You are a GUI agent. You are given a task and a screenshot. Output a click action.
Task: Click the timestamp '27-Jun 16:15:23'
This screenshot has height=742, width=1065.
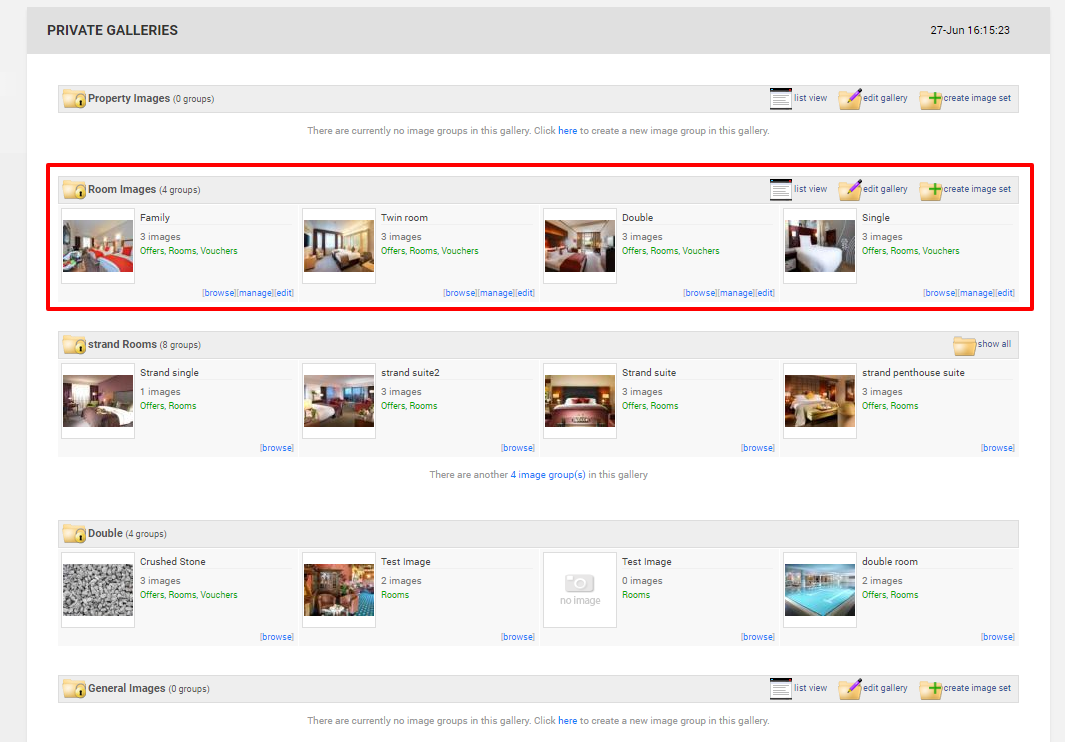pos(970,31)
